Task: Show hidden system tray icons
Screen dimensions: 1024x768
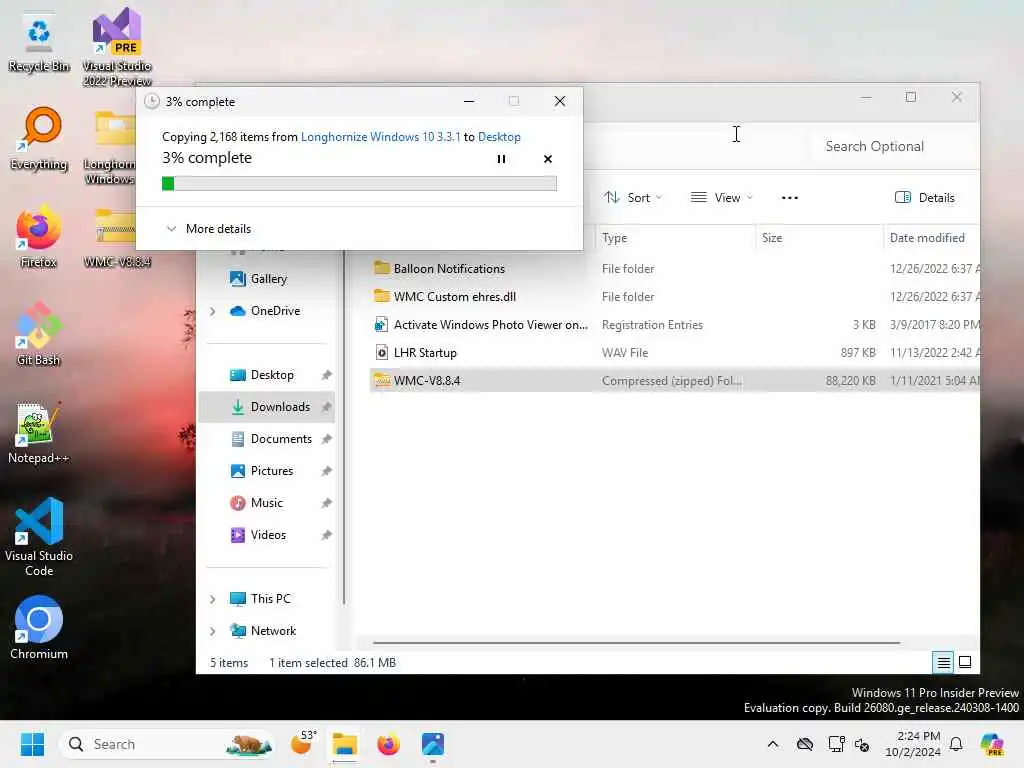Action: coord(773,744)
